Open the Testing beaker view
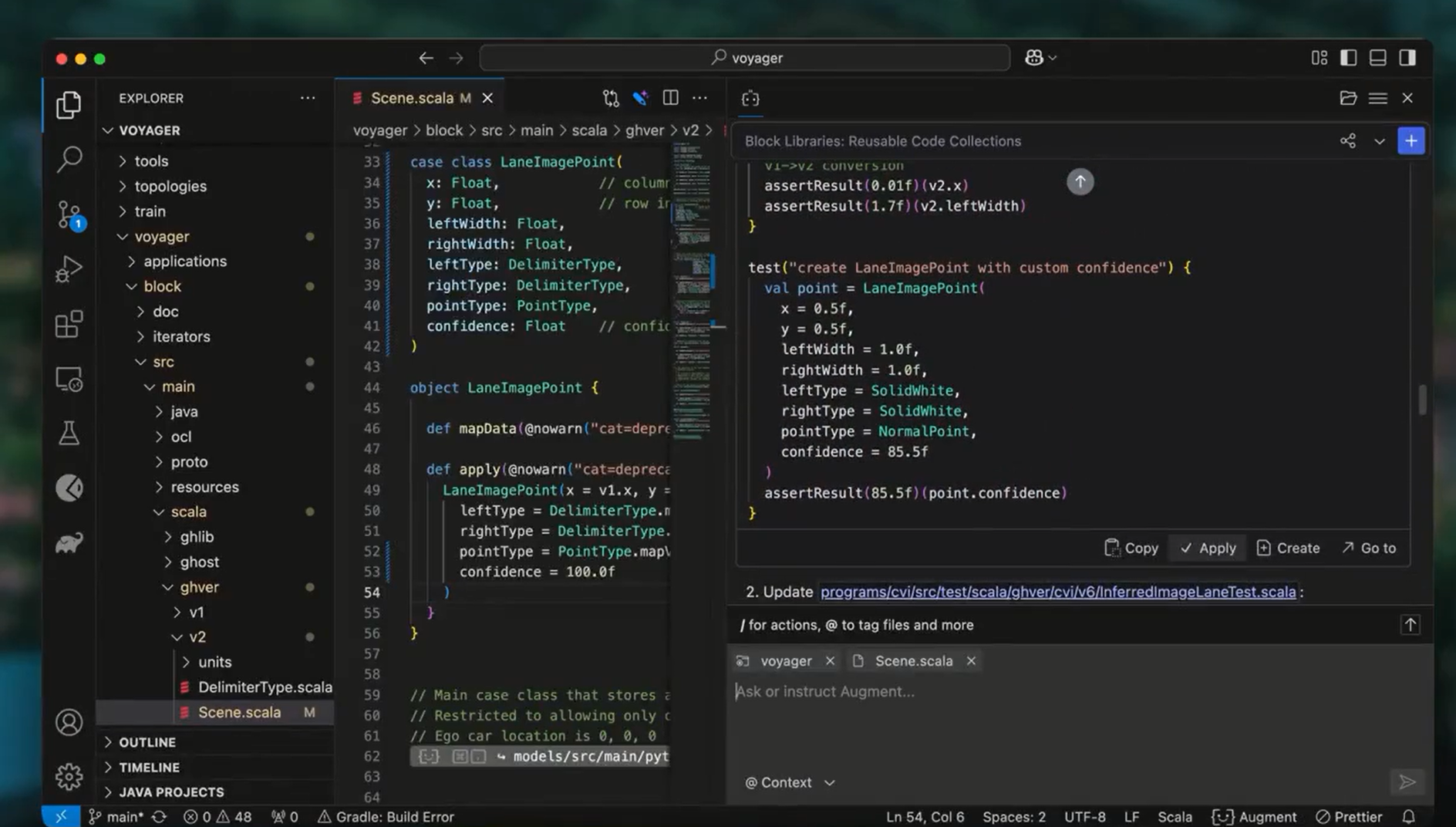The height and width of the screenshot is (827, 1456). [x=69, y=433]
